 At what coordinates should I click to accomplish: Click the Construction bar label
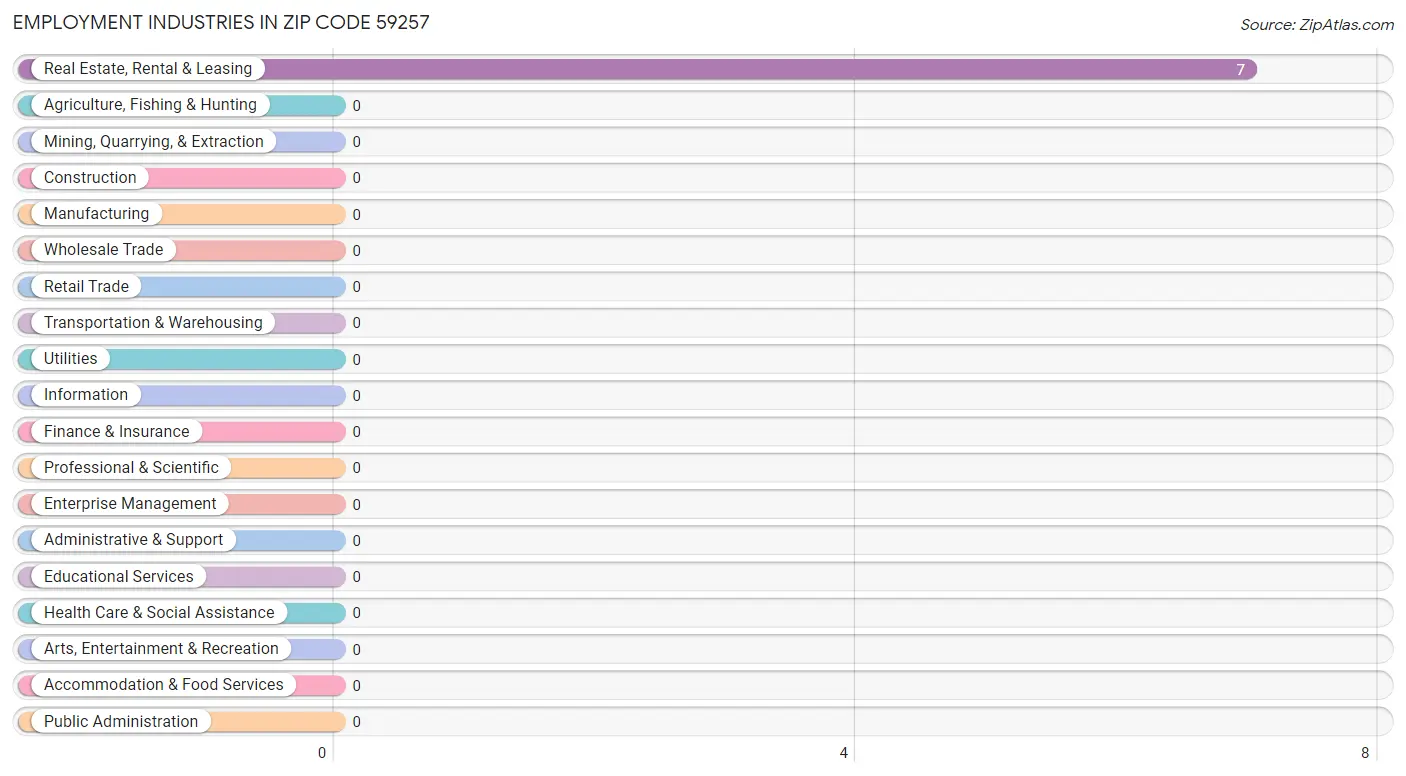pos(90,178)
